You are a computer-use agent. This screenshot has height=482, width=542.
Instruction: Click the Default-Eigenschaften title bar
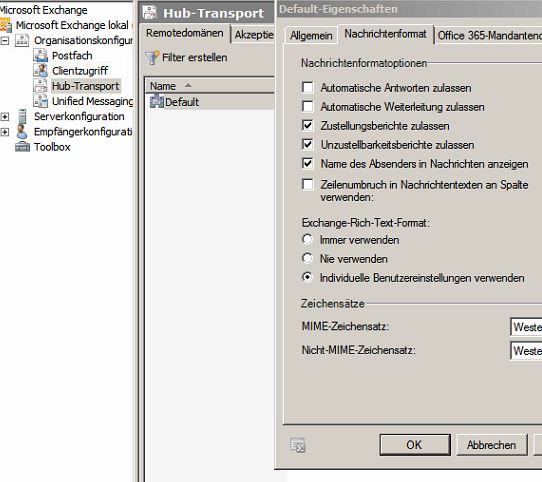[409, 9]
